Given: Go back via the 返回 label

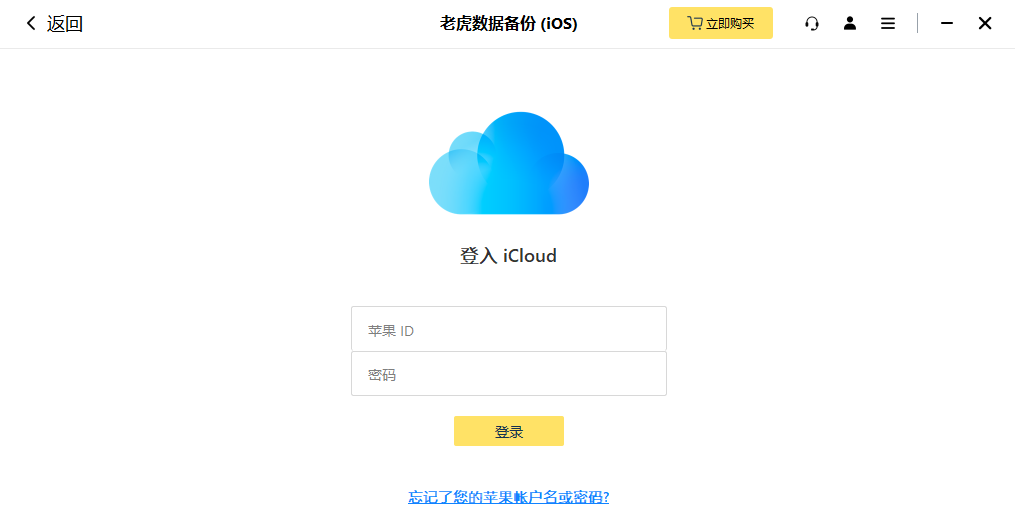Looking at the screenshot, I should (65, 24).
